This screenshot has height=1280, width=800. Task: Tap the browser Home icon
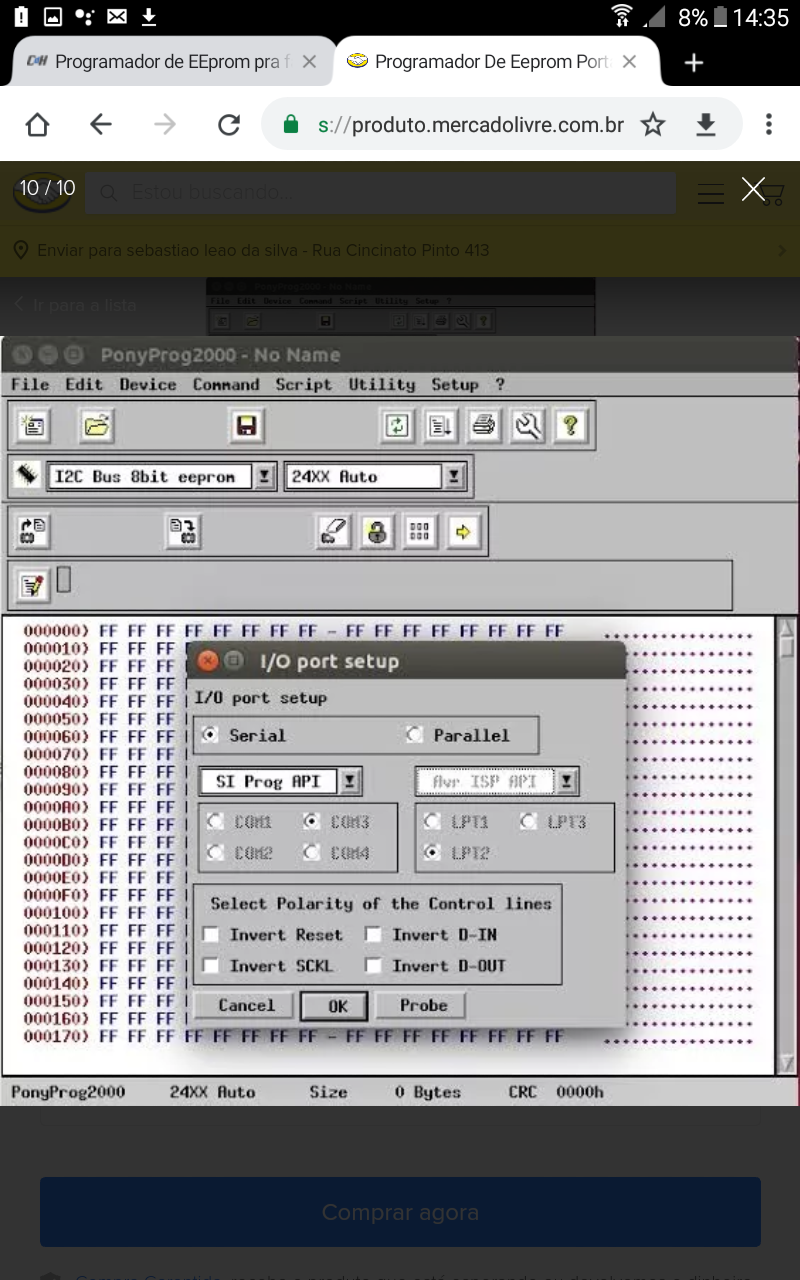37,124
